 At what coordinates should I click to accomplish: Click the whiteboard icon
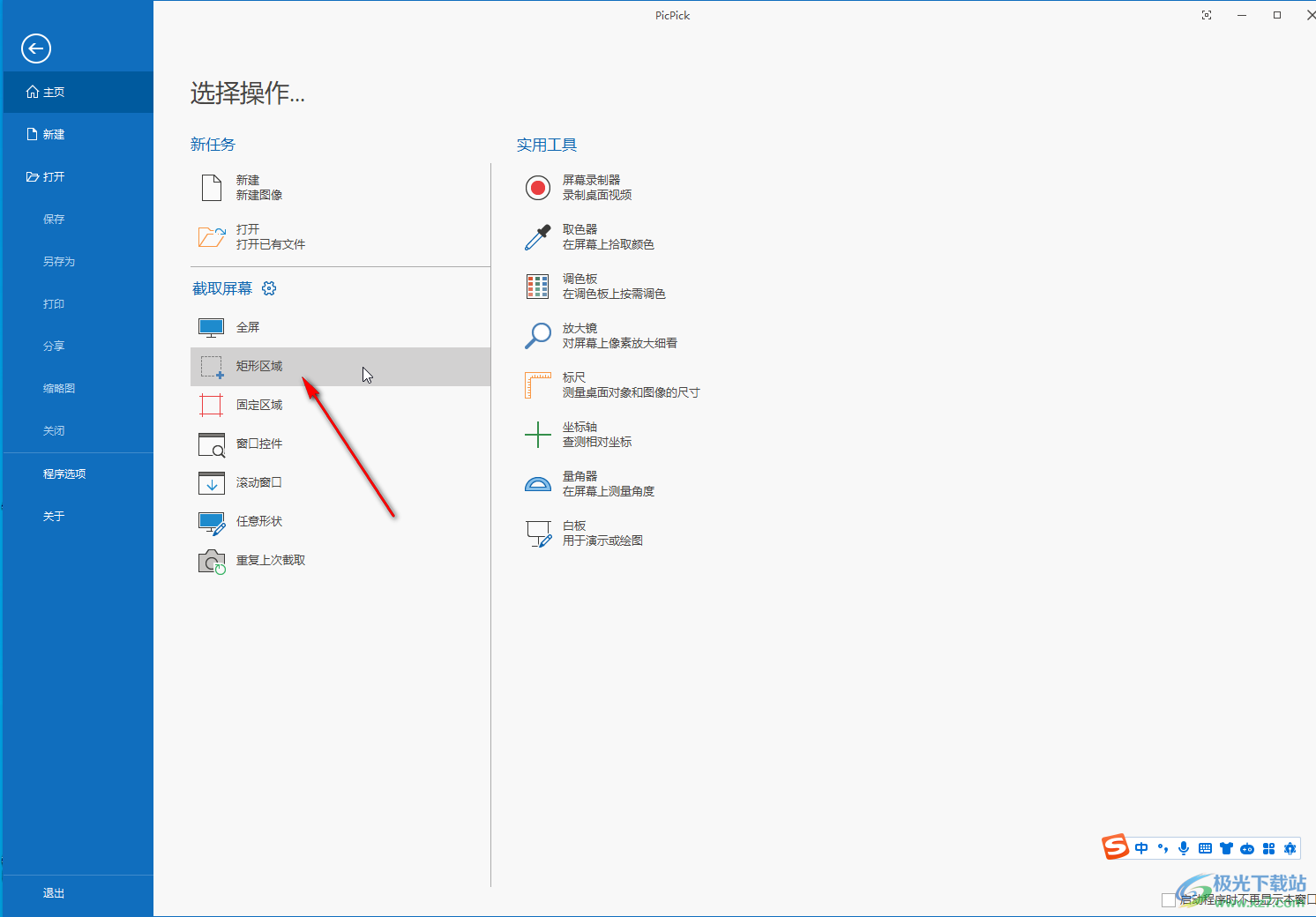(539, 533)
